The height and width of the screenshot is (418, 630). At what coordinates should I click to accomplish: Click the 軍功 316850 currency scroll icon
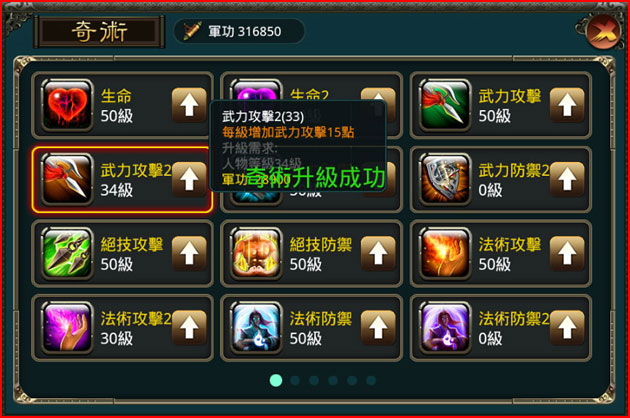pyautogui.click(x=192, y=31)
